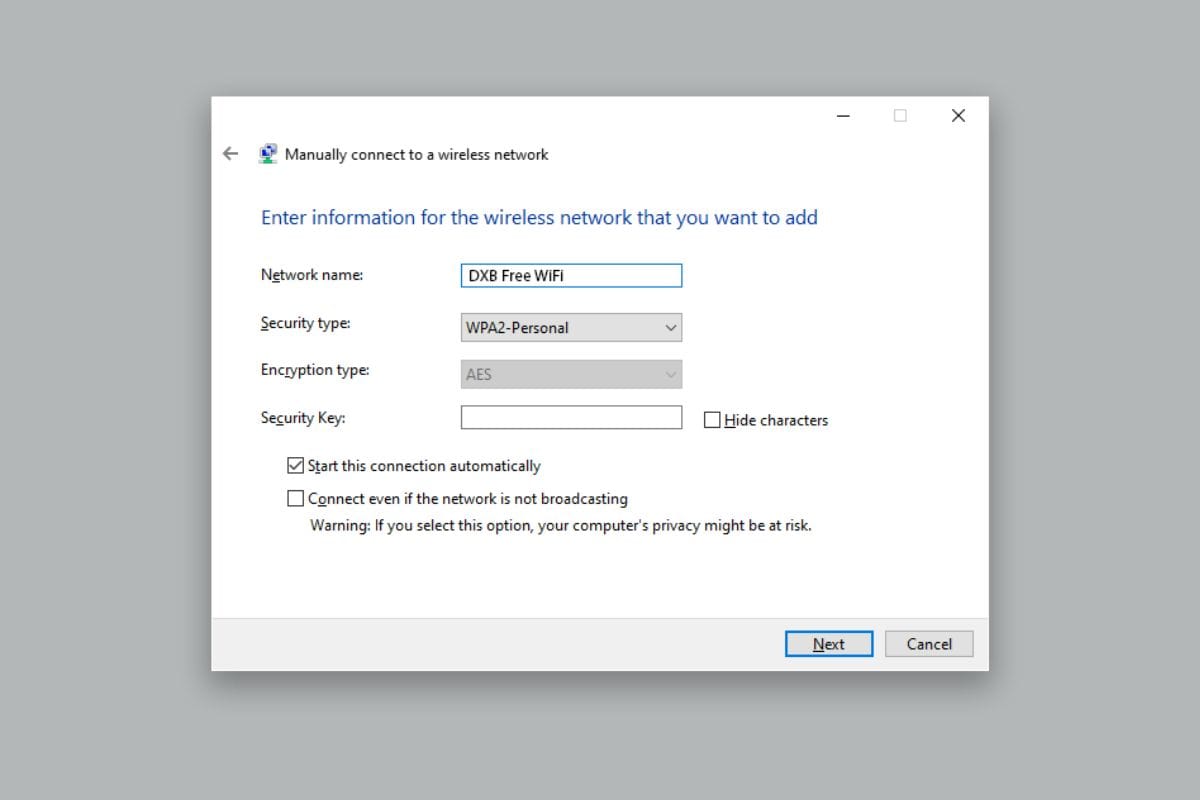Close the wireless network dialog
Screen dimensions: 1200x800
[x=958, y=116]
